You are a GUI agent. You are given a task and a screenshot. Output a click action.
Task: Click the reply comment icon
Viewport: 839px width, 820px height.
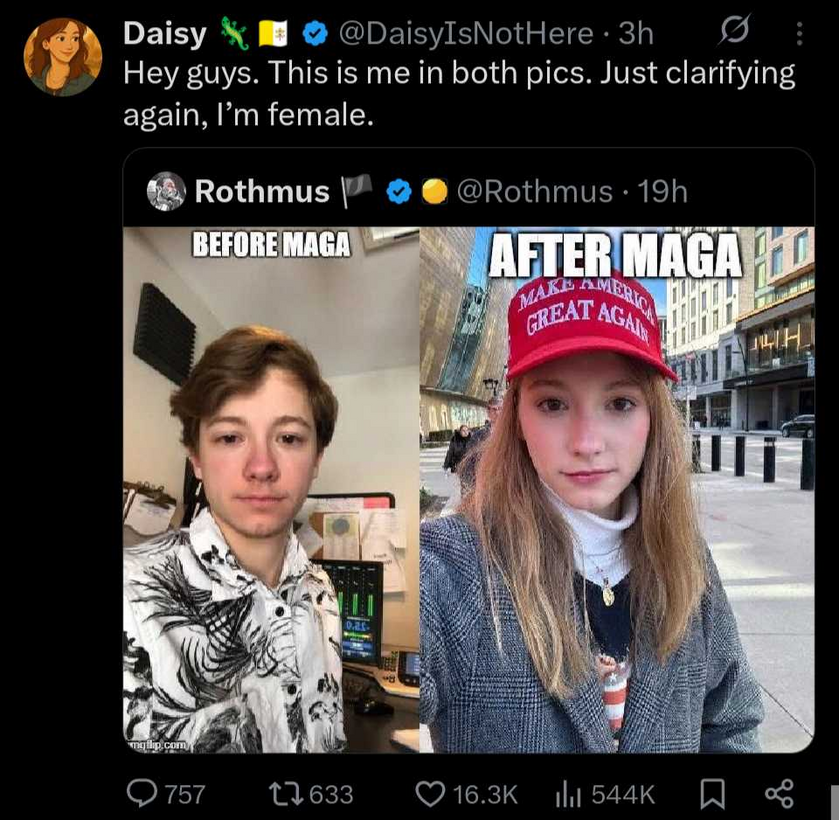pos(142,794)
